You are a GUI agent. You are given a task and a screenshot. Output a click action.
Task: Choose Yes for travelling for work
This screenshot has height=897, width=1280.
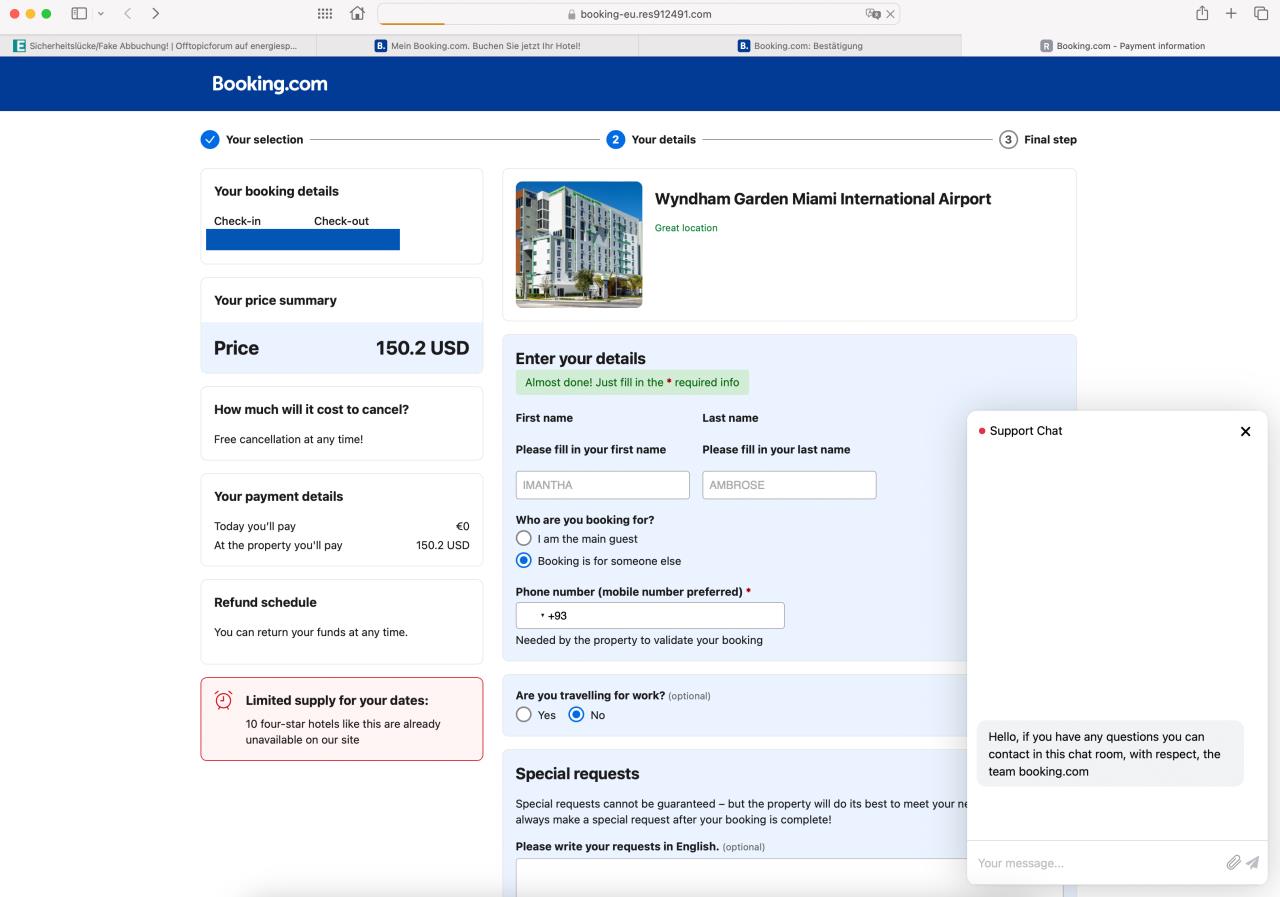click(x=524, y=715)
